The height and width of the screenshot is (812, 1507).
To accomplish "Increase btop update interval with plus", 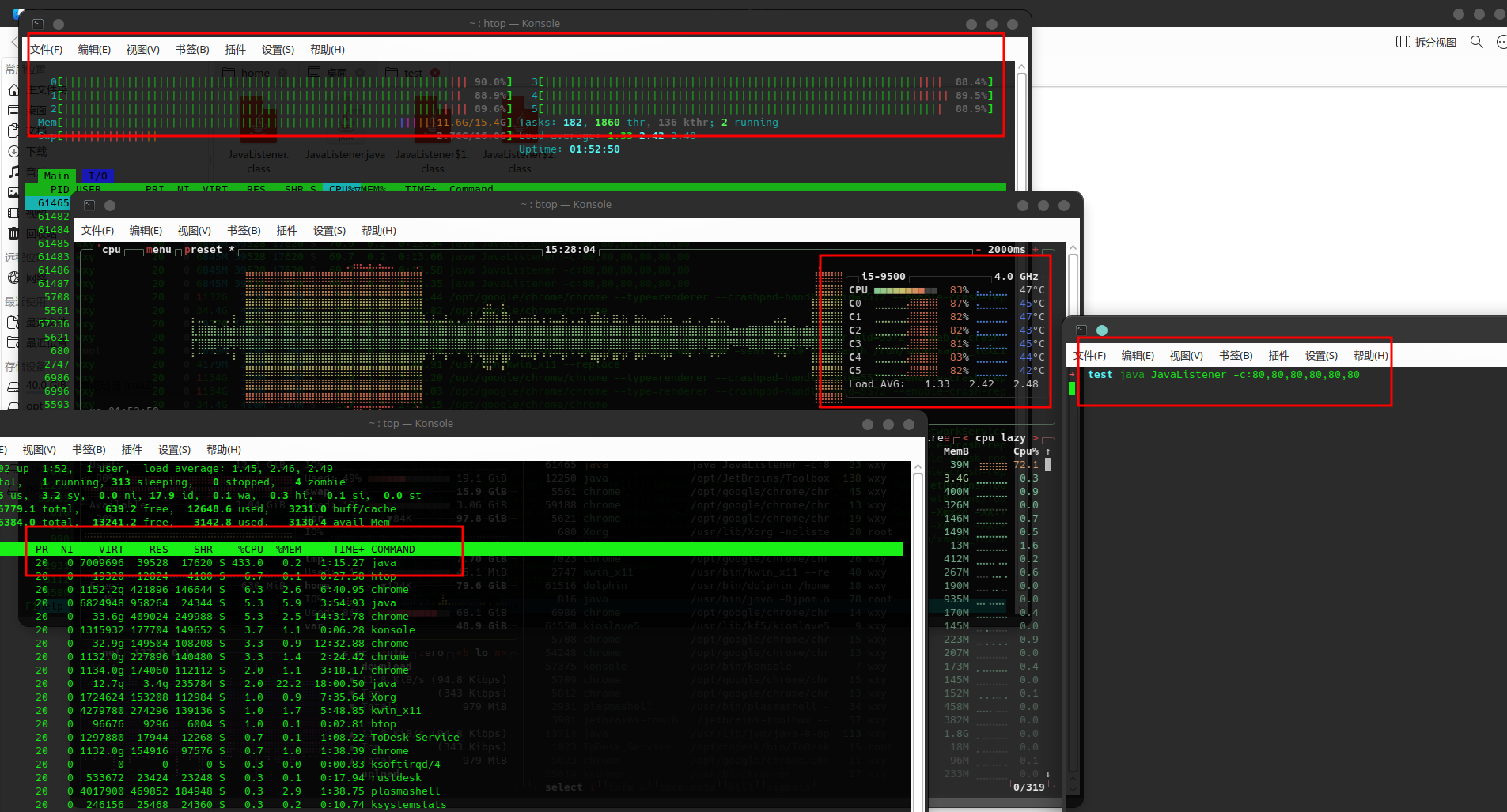I will [1036, 250].
